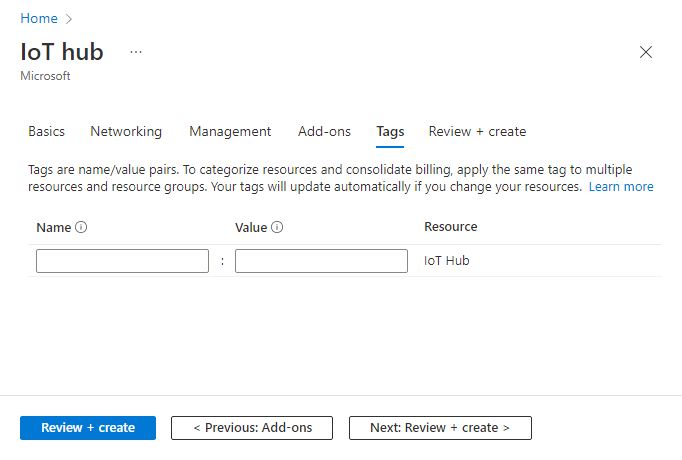Click the Next: Review + create button
The width and height of the screenshot is (682, 460).
coord(440,428)
